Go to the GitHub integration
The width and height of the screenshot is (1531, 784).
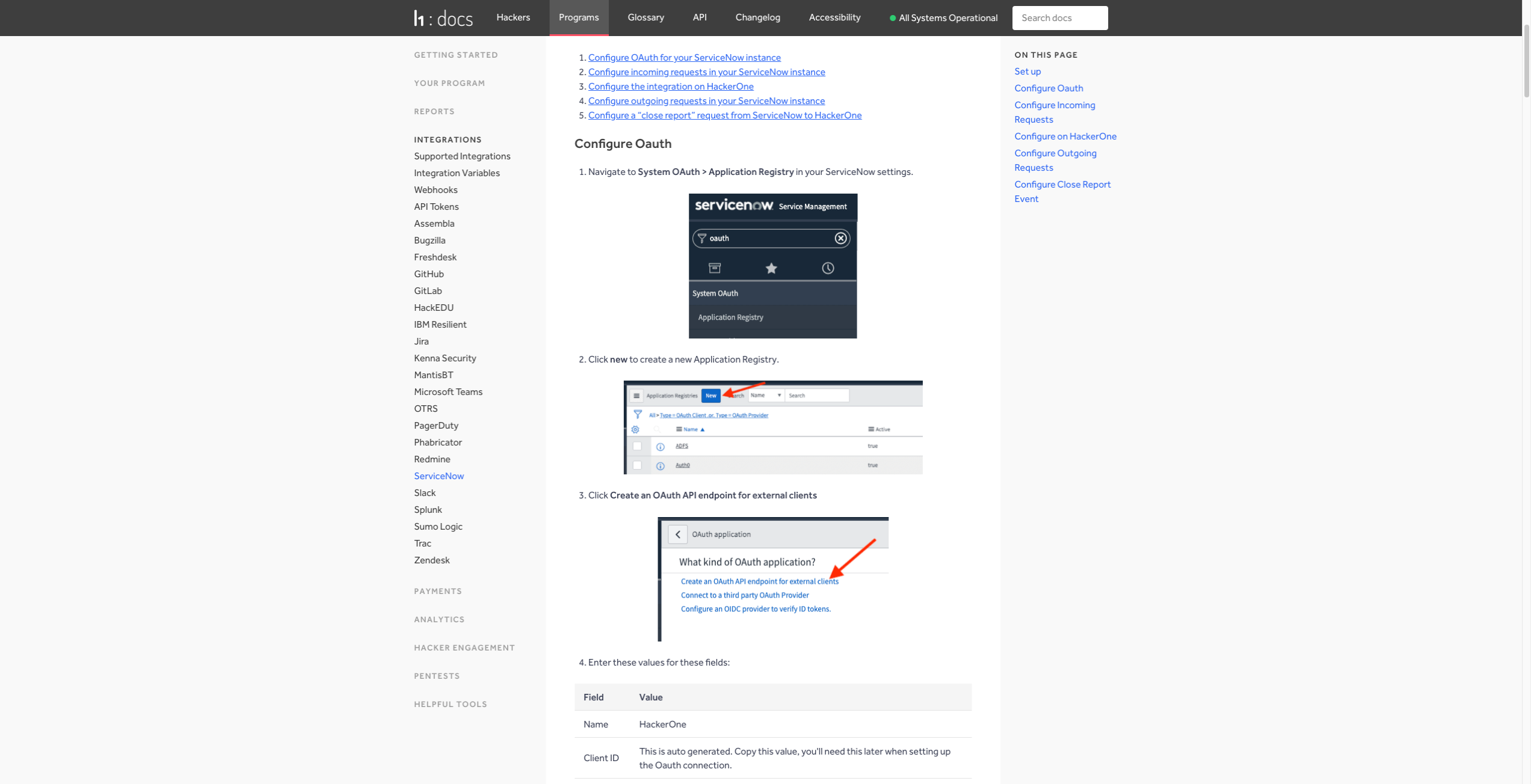click(429, 274)
